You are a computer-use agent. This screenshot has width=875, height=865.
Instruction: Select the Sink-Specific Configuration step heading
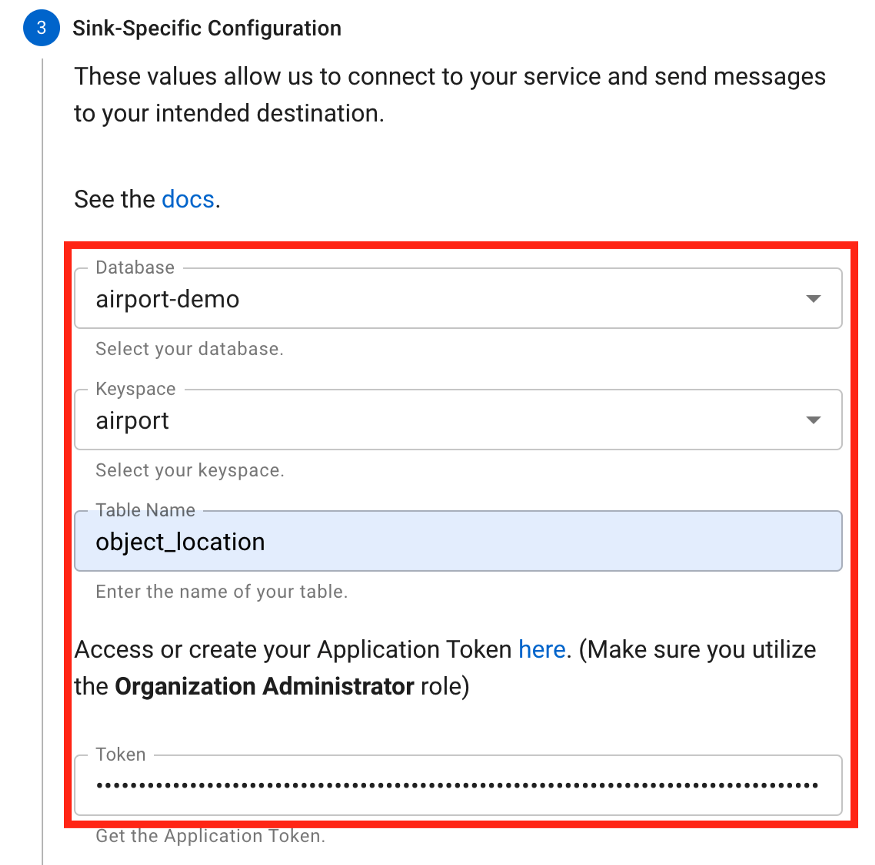tap(207, 28)
